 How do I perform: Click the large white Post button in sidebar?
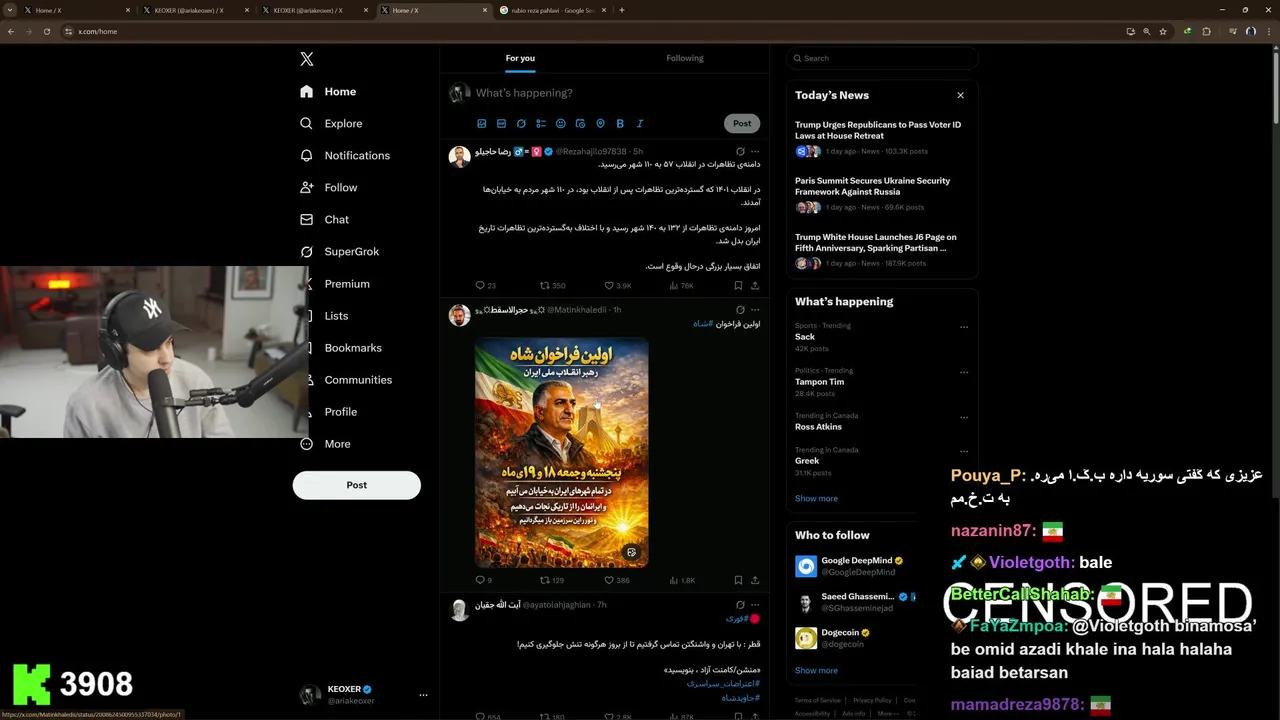click(x=356, y=485)
